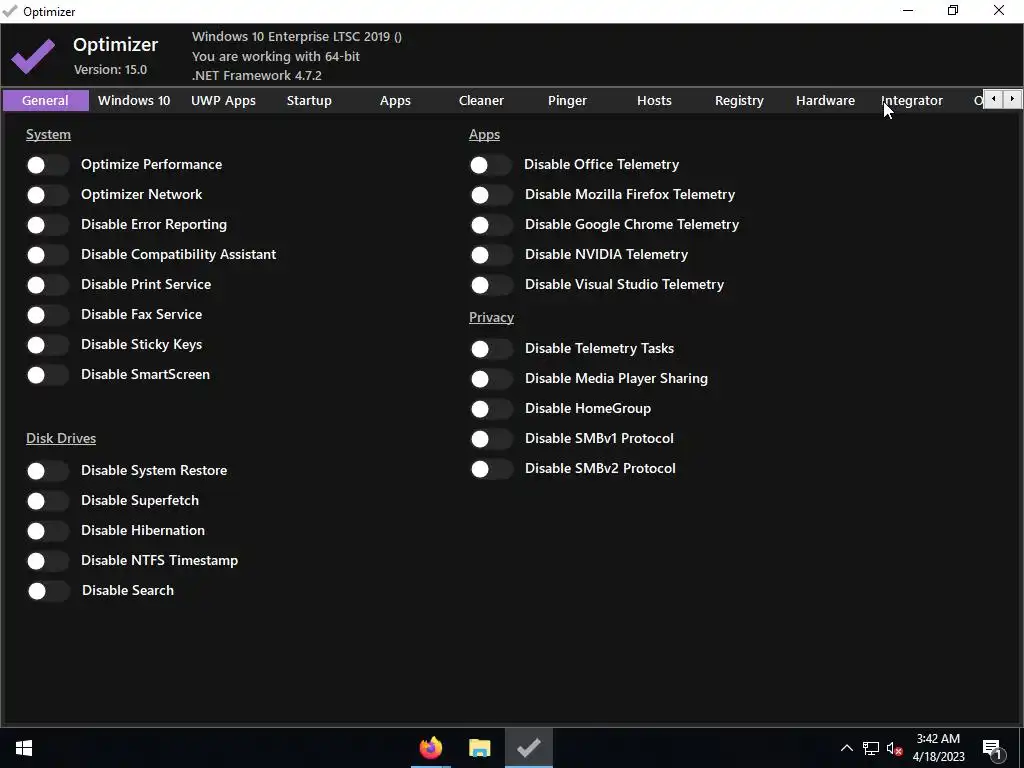Toggle Disable Office Telemetry
The width and height of the screenshot is (1024, 768).
pos(491,165)
